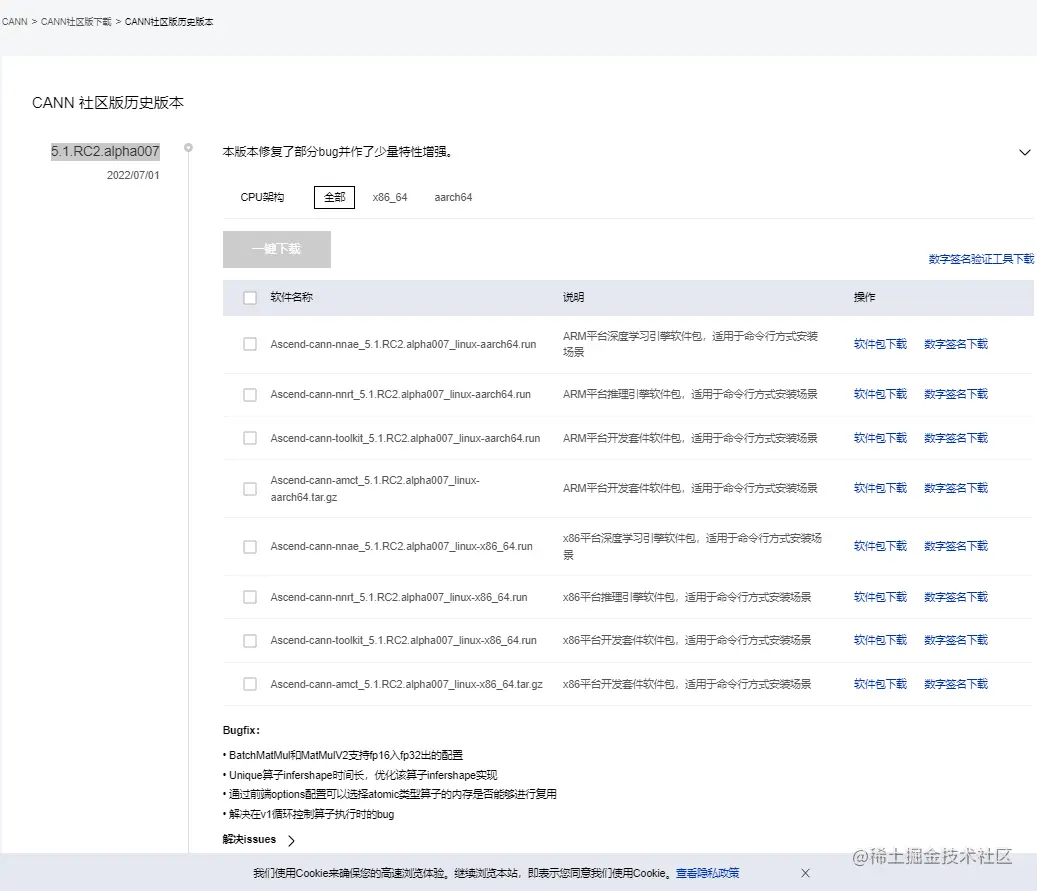
Task: Download digital signature for nnae aarch64
Action: coord(956,344)
